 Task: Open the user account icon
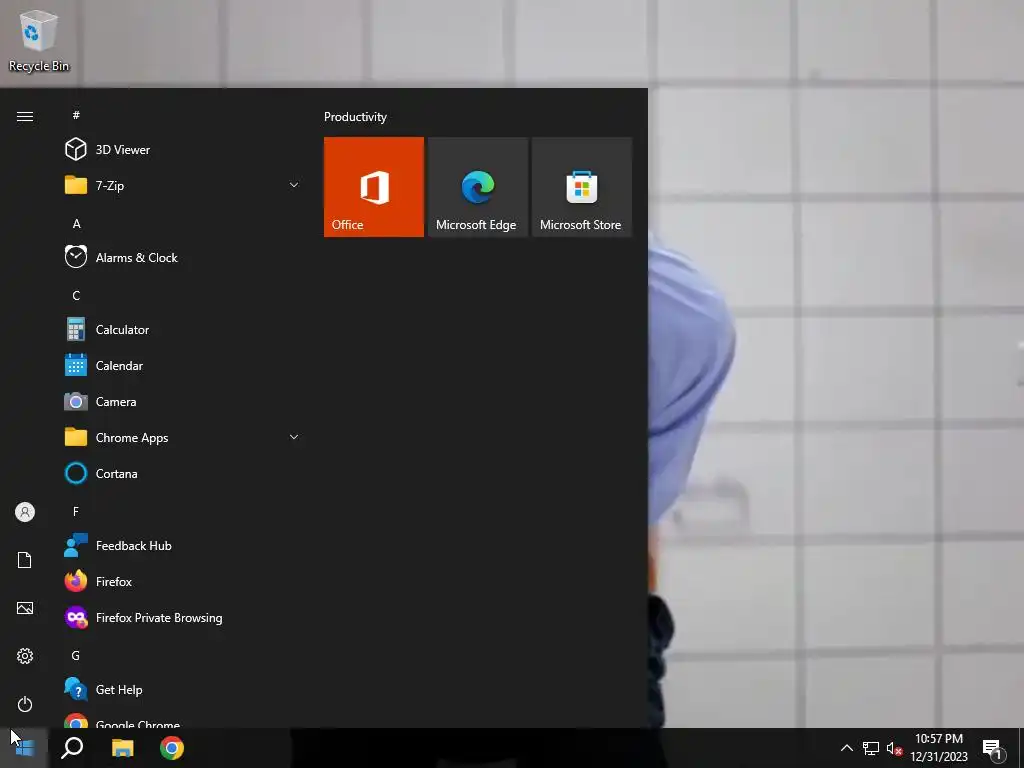pos(25,512)
